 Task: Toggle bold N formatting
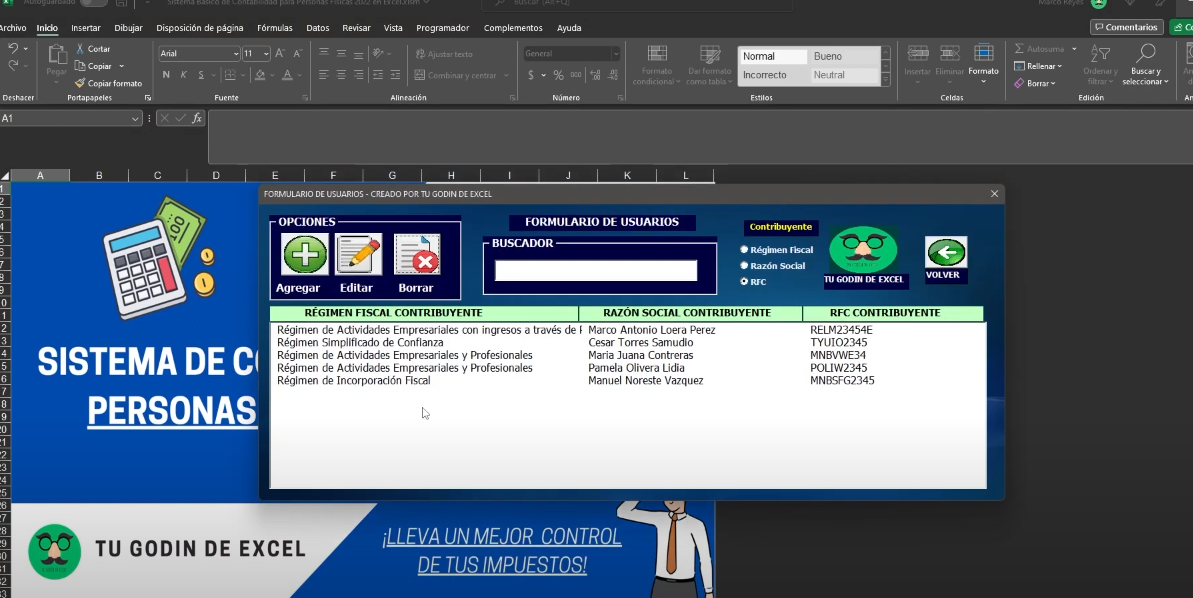pyautogui.click(x=166, y=75)
